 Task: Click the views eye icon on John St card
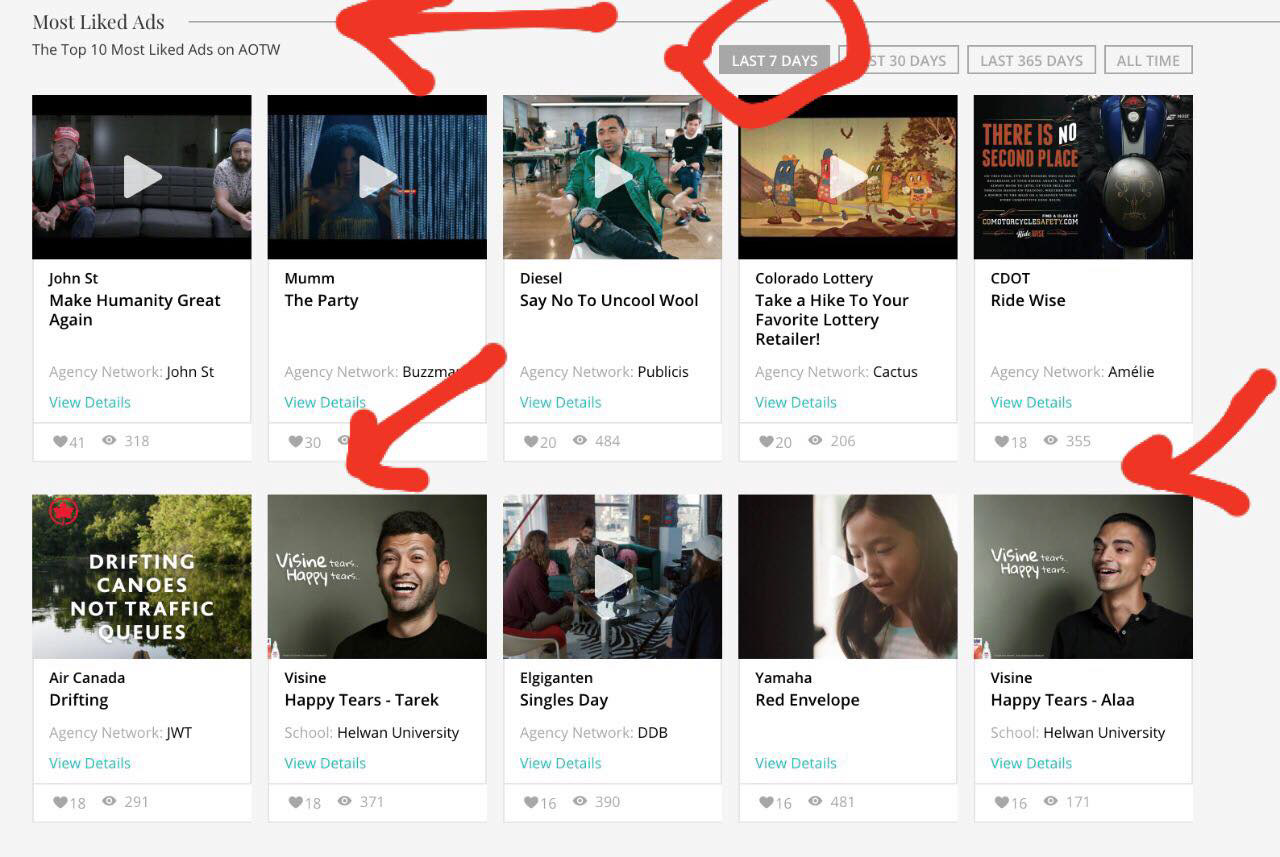[x=109, y=440]
